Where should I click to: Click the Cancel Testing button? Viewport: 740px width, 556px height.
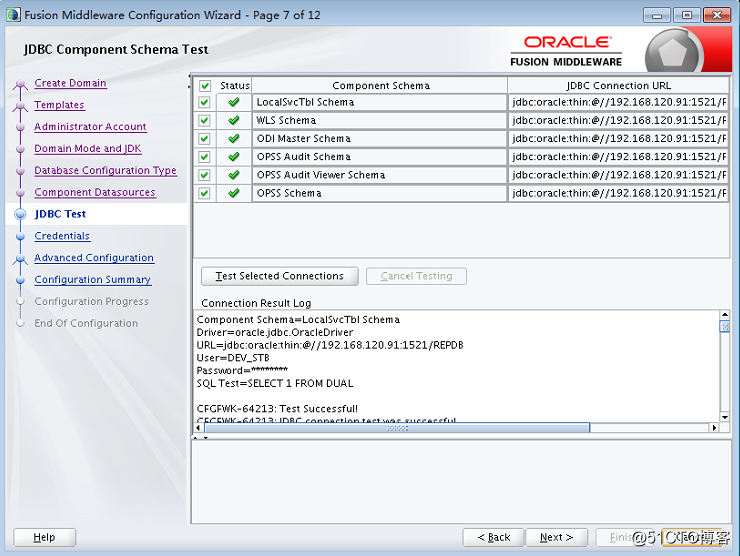point(416,276)
